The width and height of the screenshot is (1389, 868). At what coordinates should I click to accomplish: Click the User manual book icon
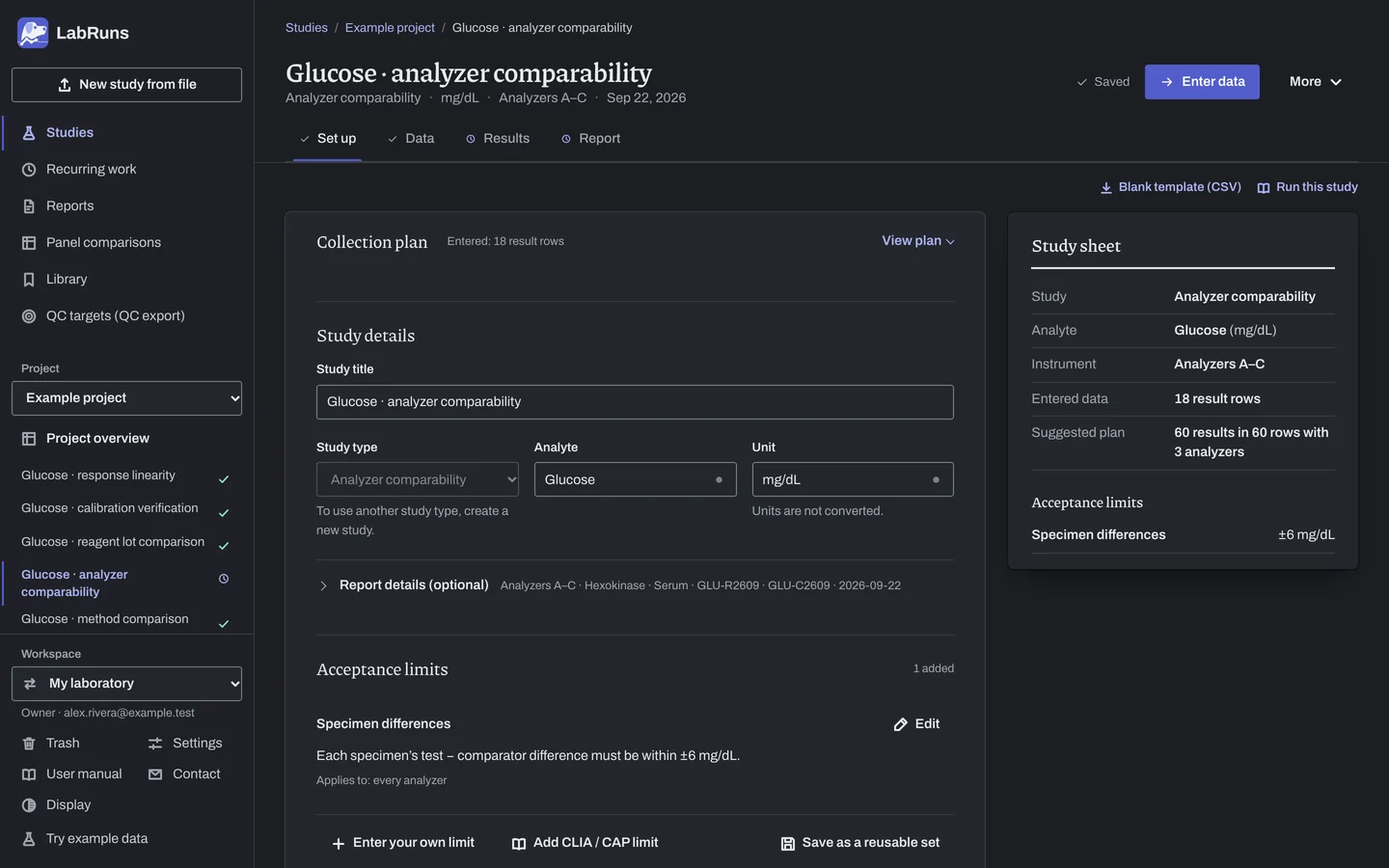29,774
